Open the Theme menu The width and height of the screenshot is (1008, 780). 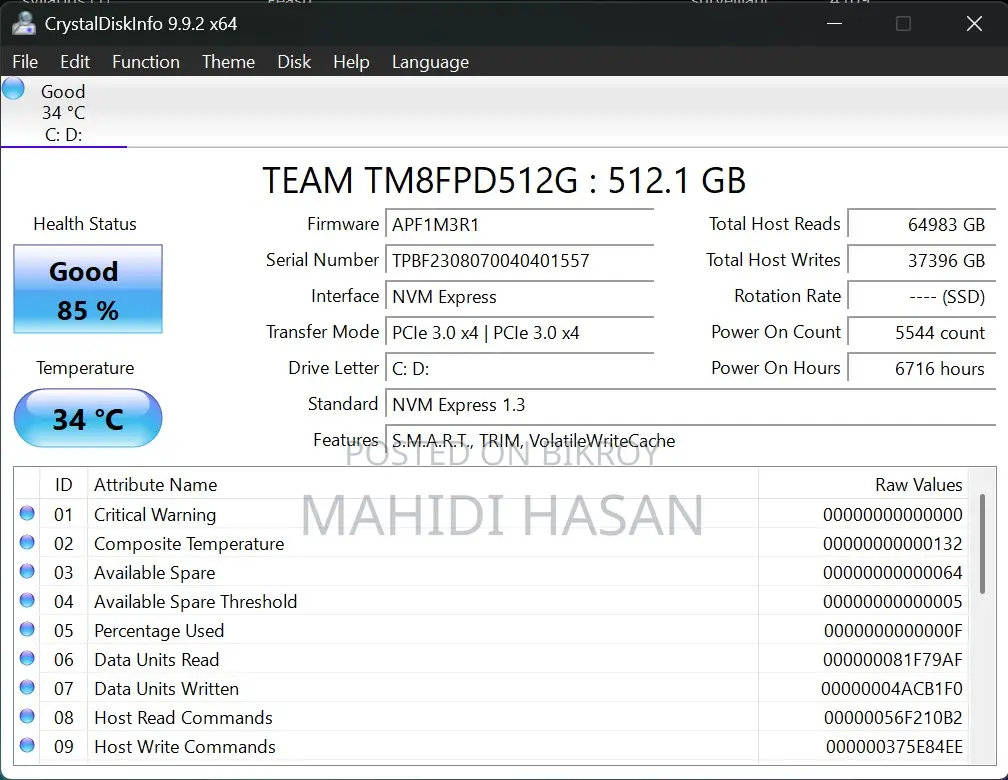[228, 62]
